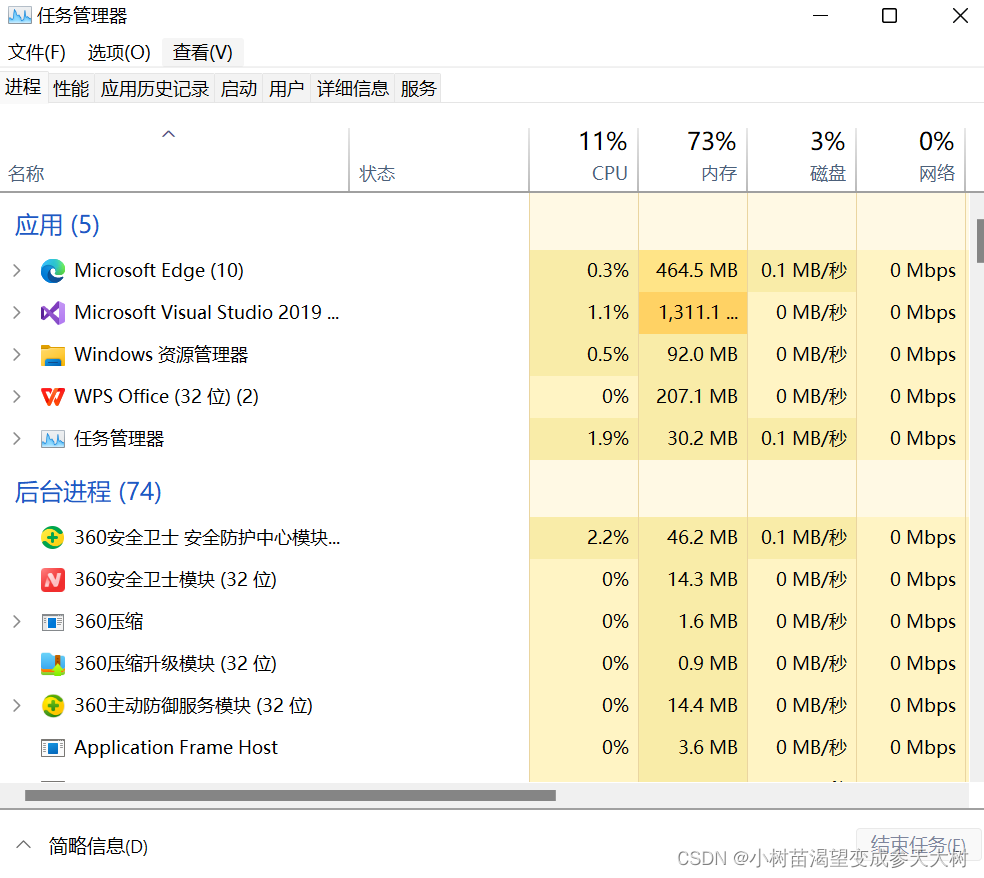Click the 207.1 MB memory cell
Viewport: 984px width, 878px height.
pos(693,397)
